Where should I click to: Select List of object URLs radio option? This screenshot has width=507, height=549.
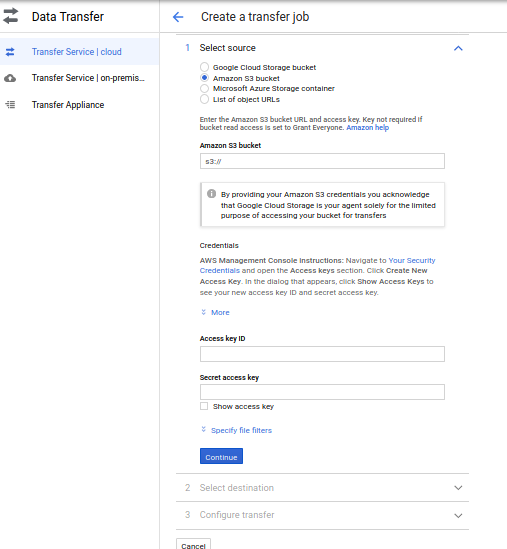point(204,99)
